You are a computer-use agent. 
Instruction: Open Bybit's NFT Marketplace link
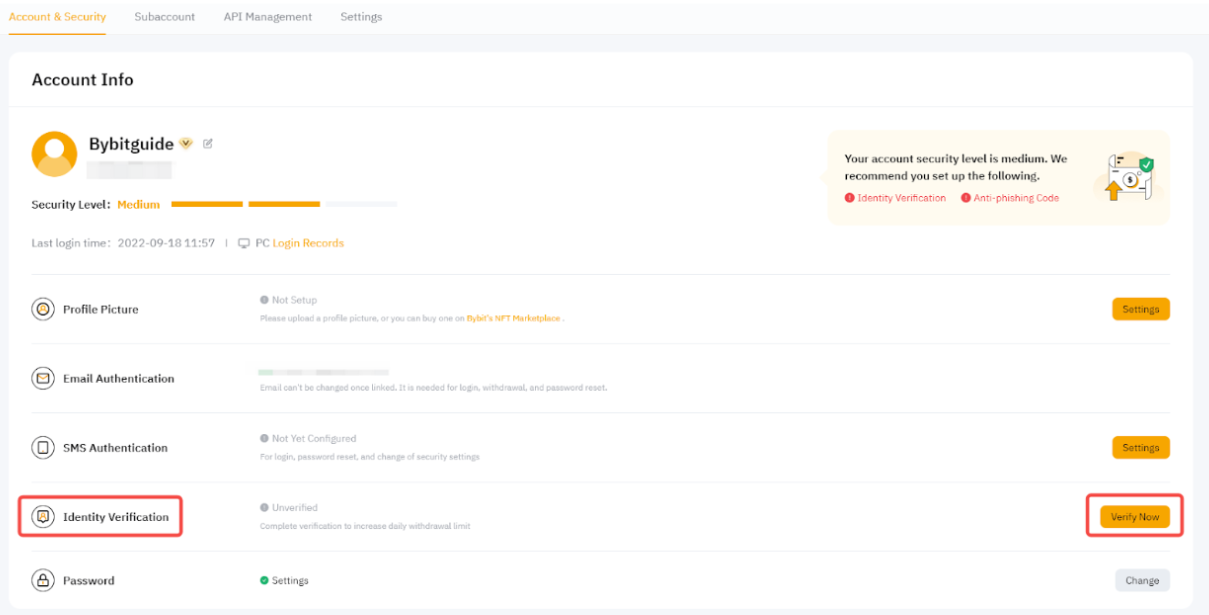coord(513,318)
